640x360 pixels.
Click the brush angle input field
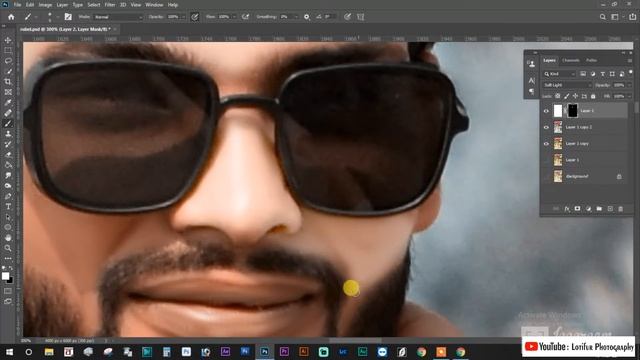tap(330, 17)
